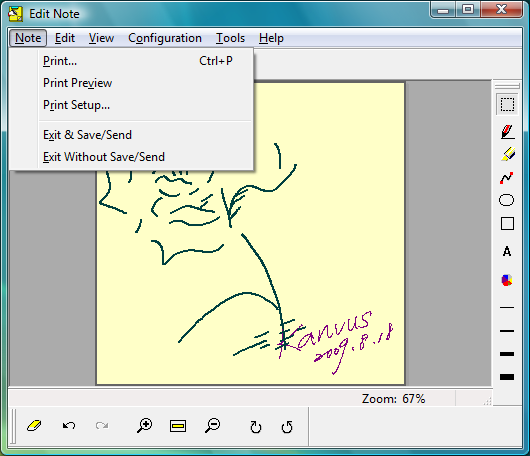Click the yellow fit-to-width icon
The image size is (530, 456).
pyautogui.click(x=178, y=426)
